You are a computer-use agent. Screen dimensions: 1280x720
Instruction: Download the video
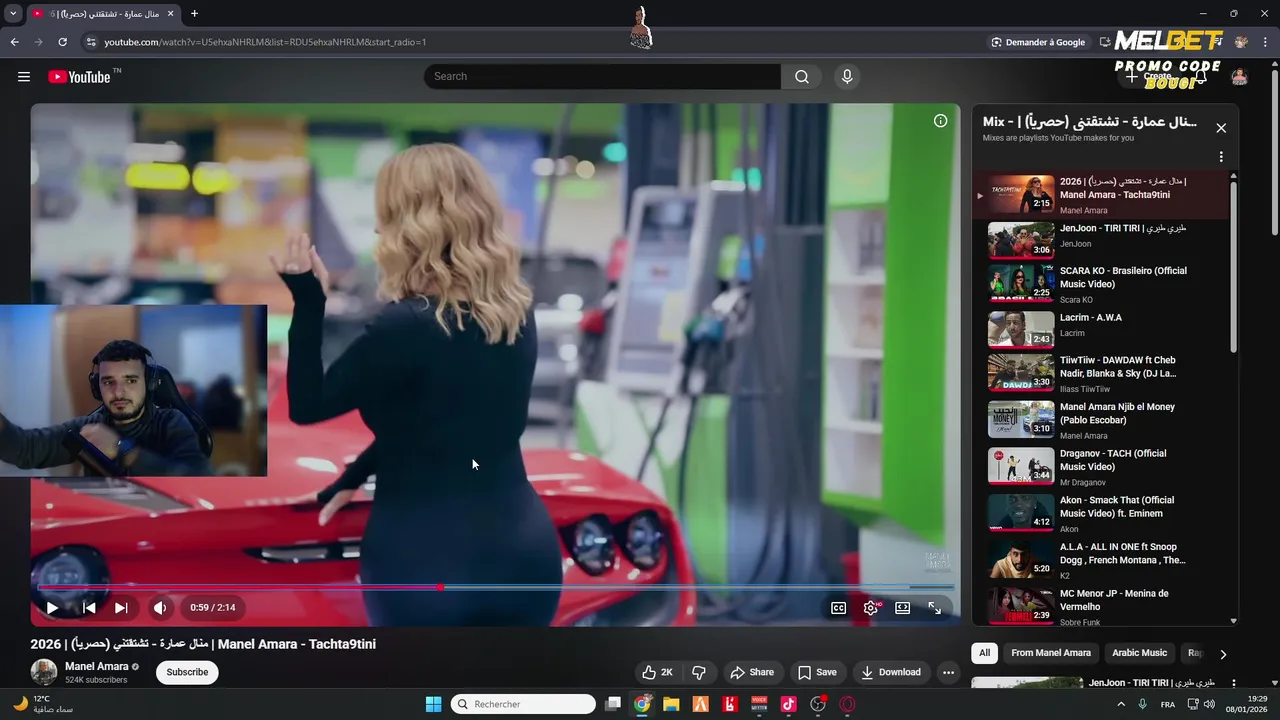click(x=891, y=672)
